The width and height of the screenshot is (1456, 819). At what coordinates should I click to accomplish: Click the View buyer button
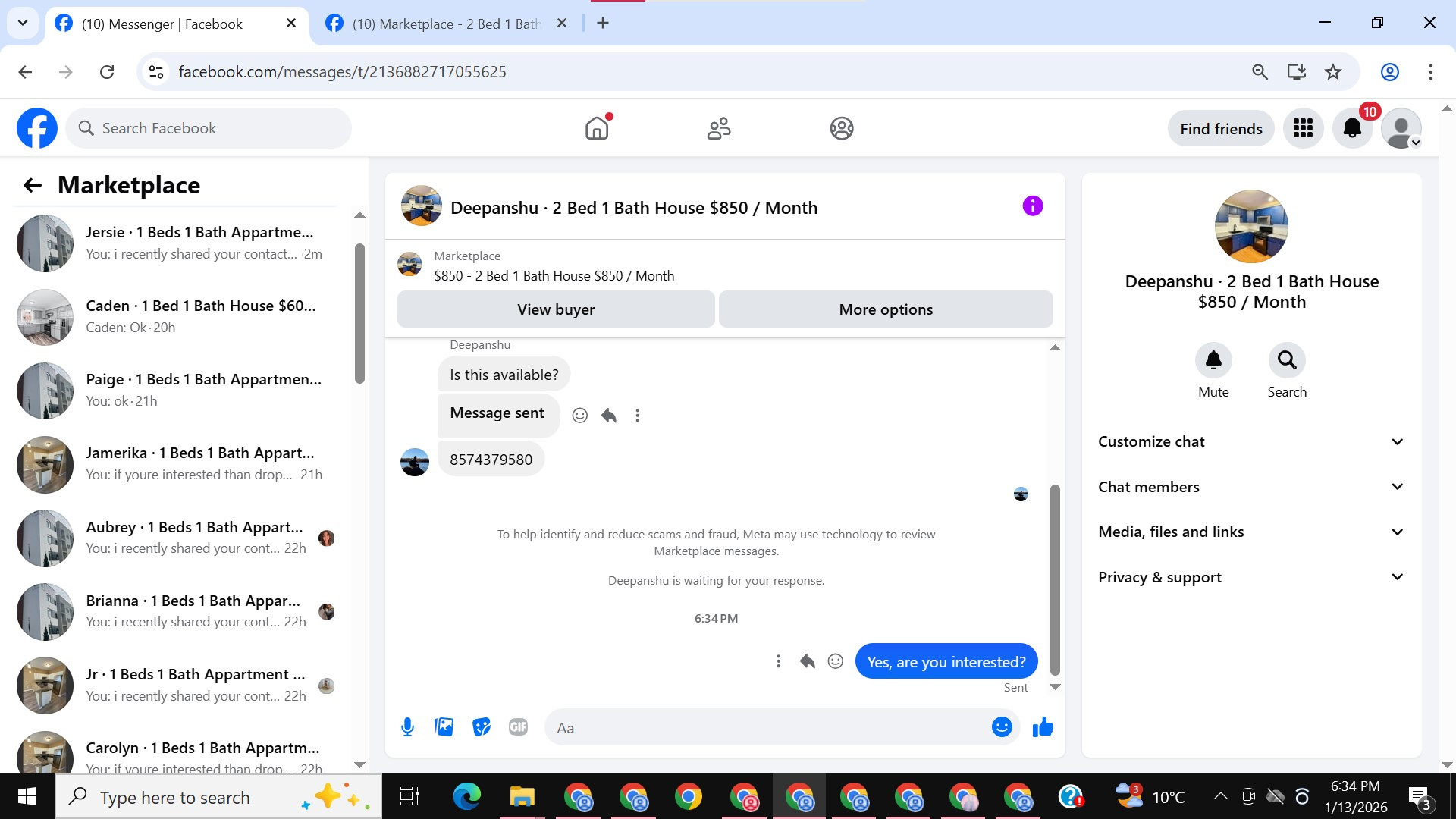tap(555, 309)
